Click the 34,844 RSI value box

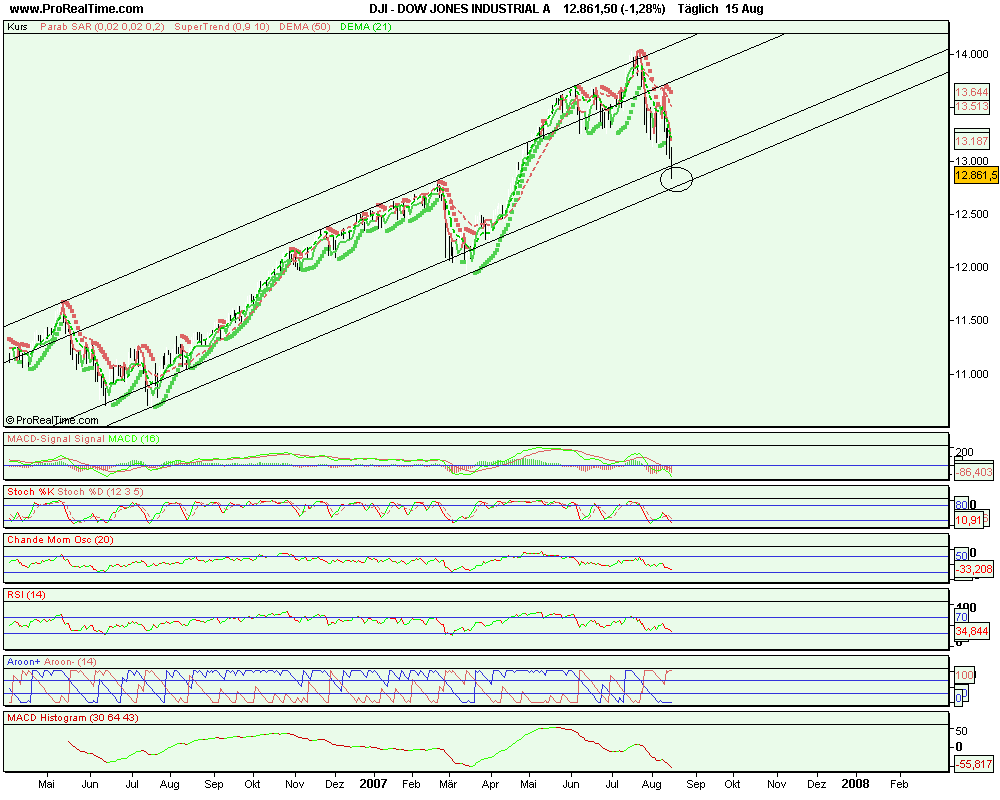972,631
